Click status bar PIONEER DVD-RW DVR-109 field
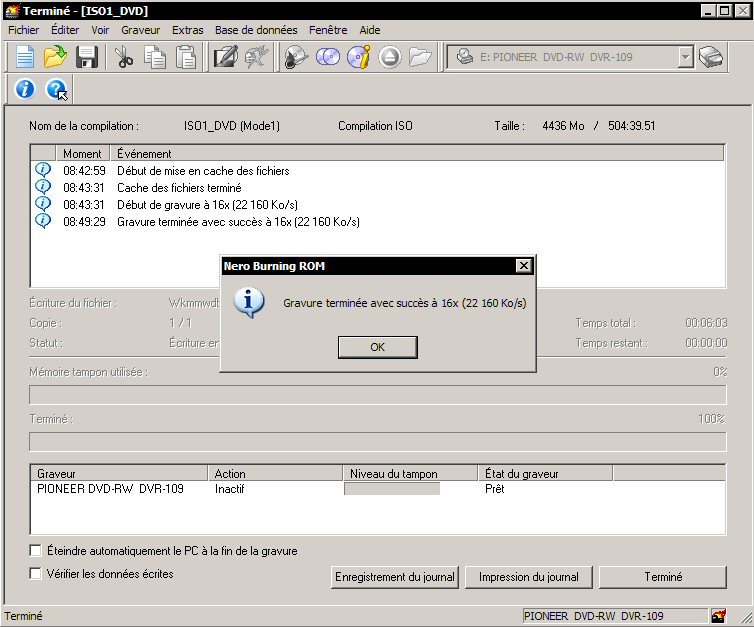The width and height of the screenshot is (754, 627). [x=615, y=615]
